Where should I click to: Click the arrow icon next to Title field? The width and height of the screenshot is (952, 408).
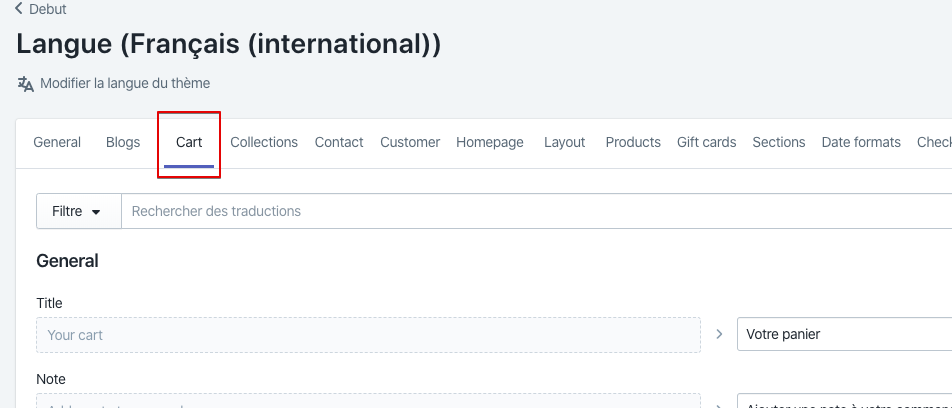pos(719,334)
